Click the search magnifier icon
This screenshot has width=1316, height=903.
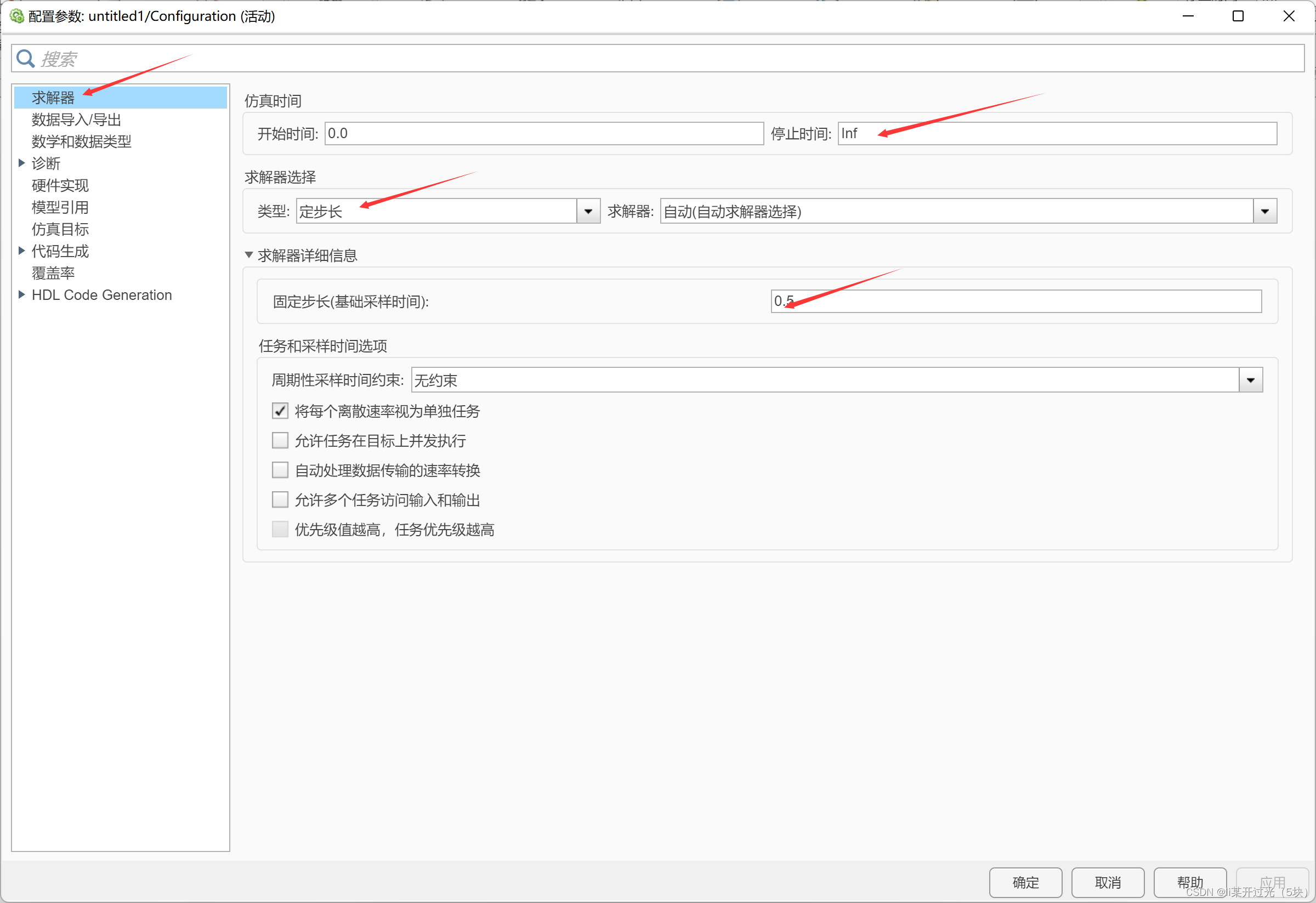point(25,58)
